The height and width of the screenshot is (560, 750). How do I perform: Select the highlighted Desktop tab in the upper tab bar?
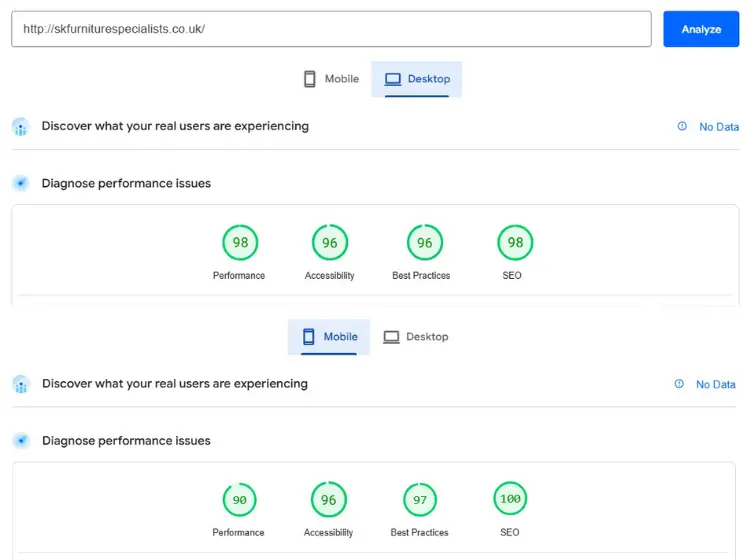click(x=417, y=79)
